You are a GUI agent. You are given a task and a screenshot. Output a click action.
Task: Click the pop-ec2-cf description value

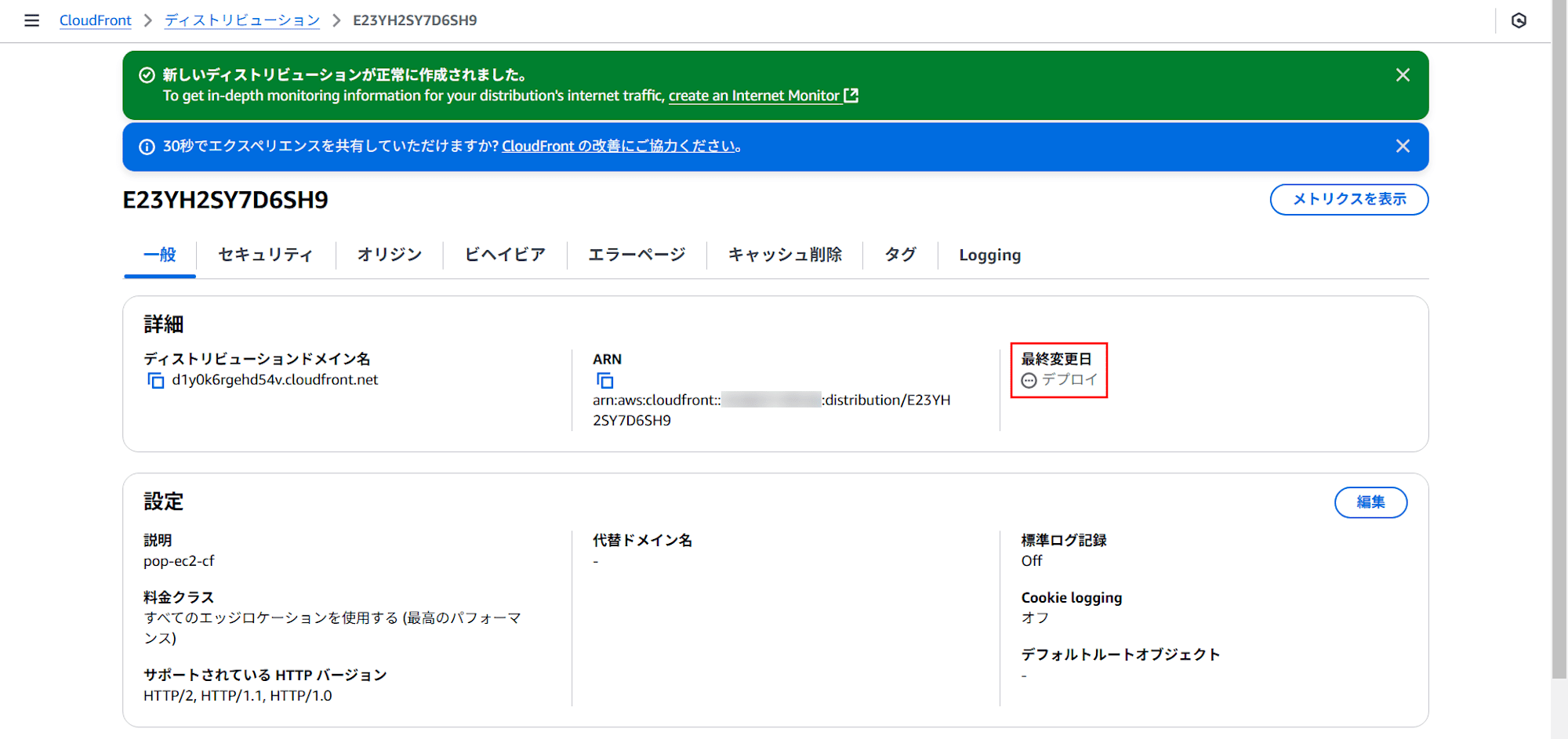pos(179,561)
